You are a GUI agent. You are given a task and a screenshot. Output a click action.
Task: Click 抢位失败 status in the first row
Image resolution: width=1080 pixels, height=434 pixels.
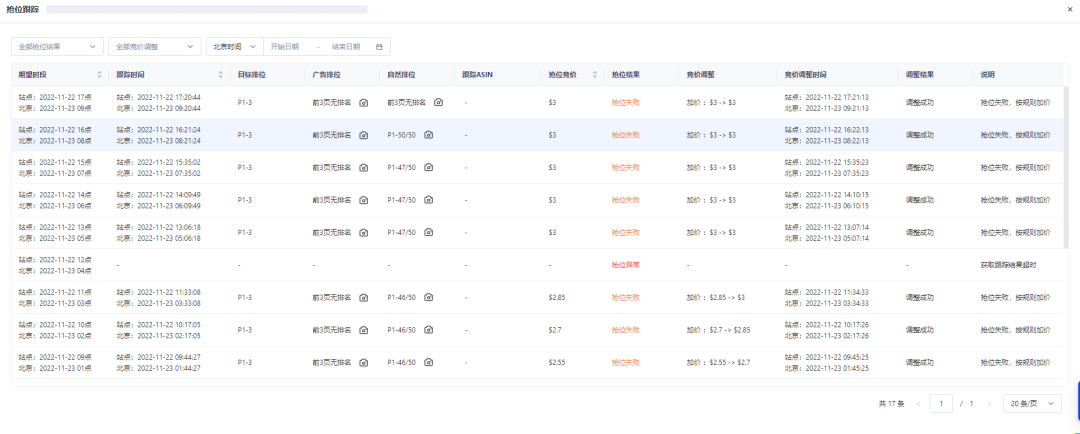625,102
